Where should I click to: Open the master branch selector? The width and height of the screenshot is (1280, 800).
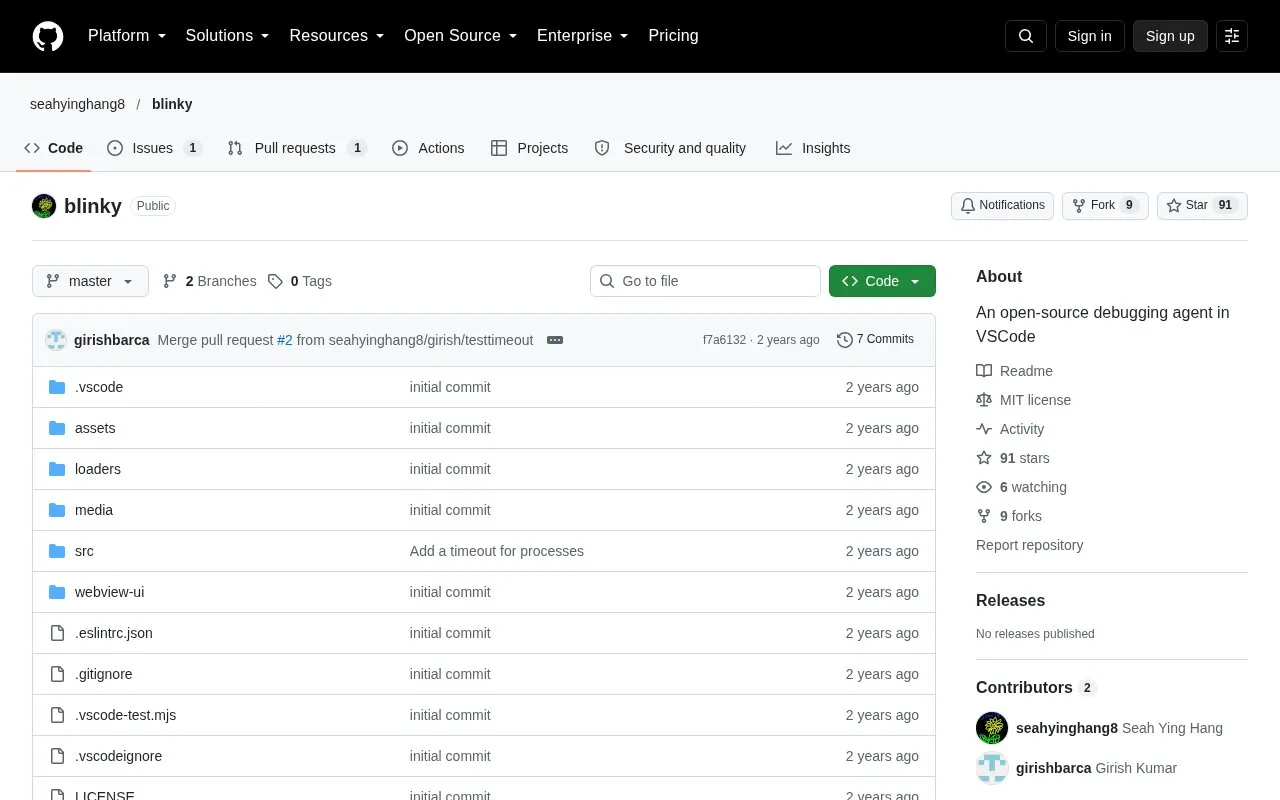click(x=90, y=281)
